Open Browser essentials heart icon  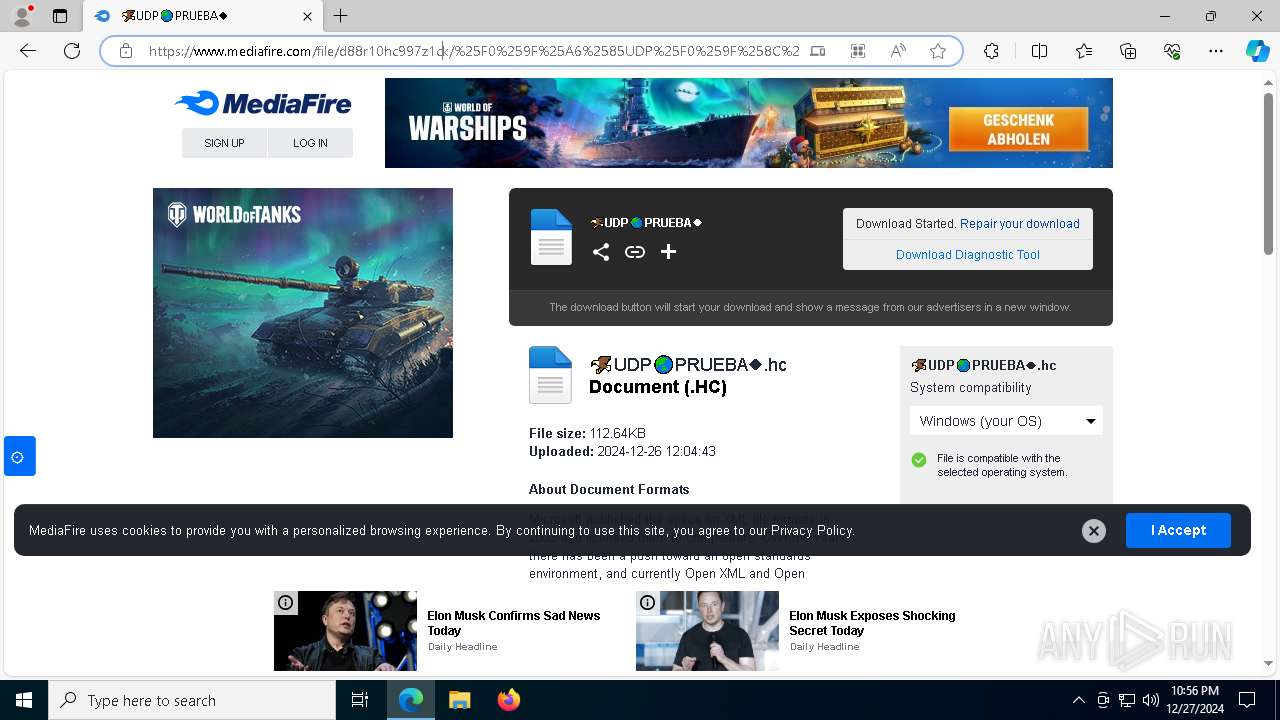pyautogui.click(x=1172, y=51)
